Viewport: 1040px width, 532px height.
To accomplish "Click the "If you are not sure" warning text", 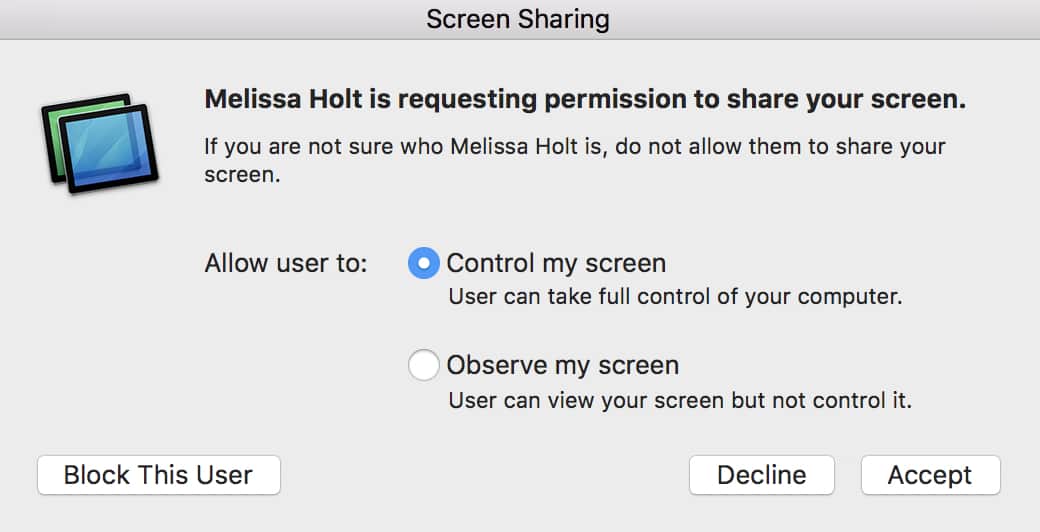I will 575,147.
